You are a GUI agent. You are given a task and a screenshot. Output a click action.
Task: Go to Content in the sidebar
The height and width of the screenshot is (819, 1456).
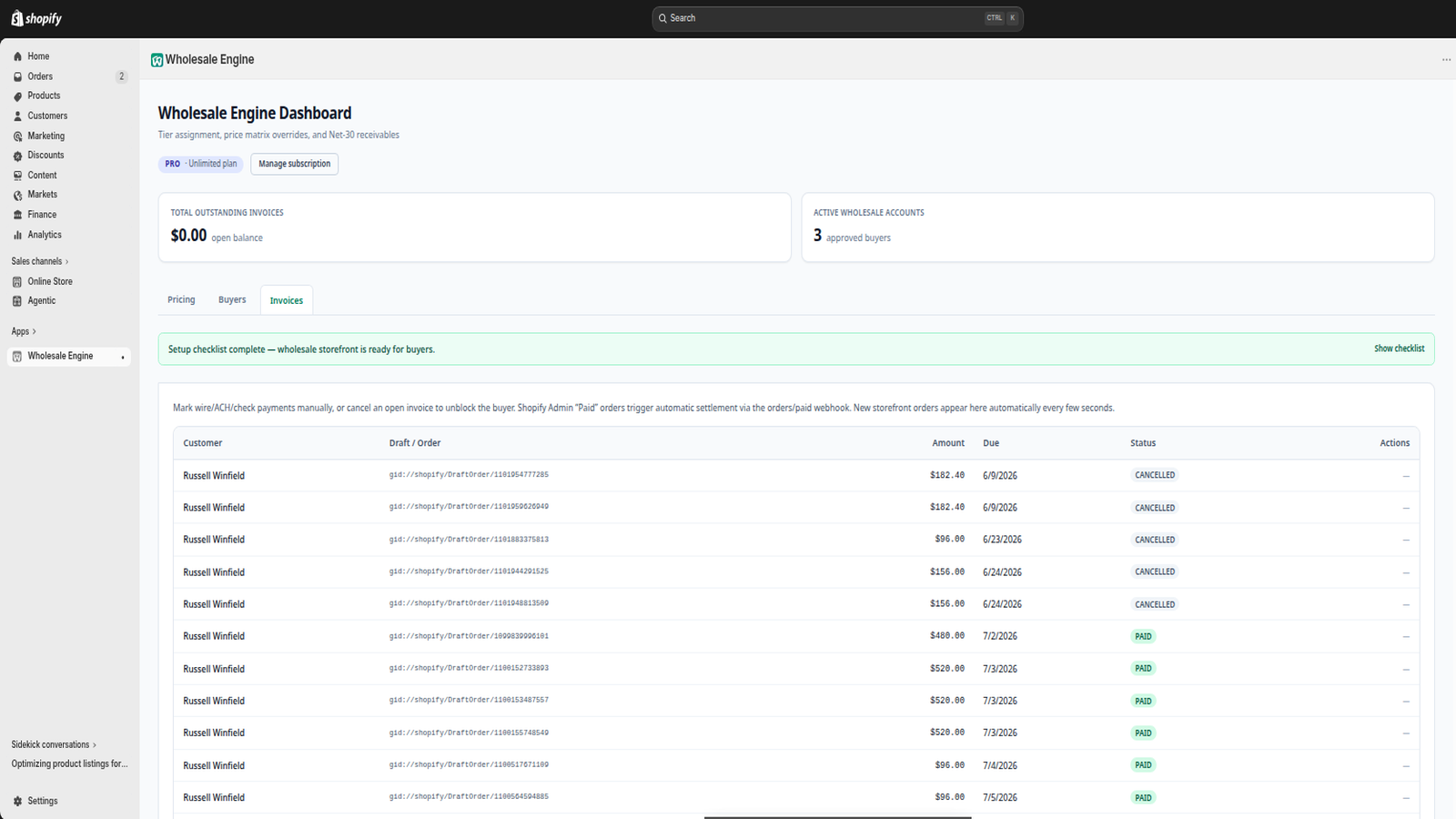[42, 175]
